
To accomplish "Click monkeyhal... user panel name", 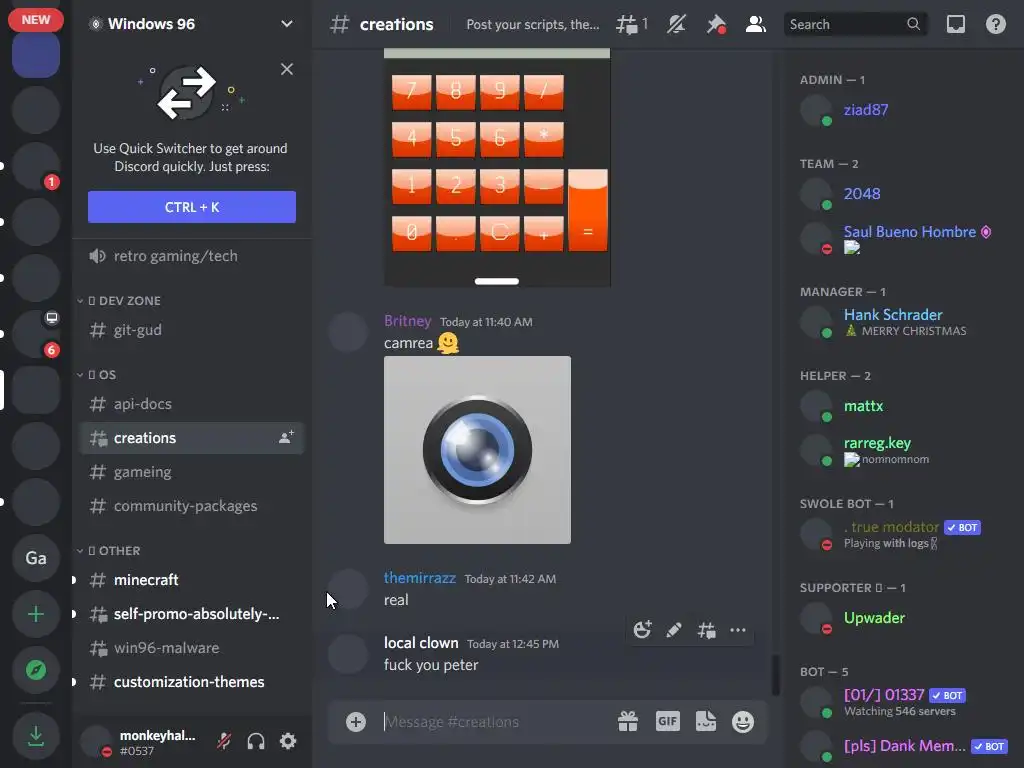I will 157,735.
